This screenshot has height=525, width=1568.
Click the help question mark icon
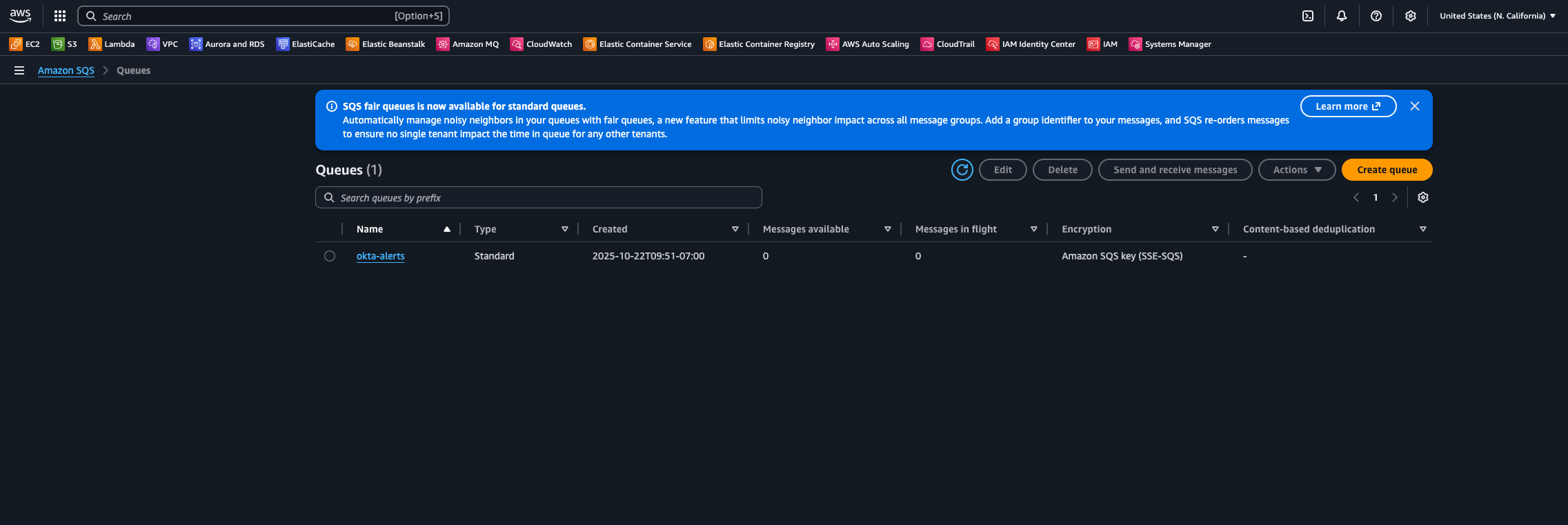(1376, 16)
